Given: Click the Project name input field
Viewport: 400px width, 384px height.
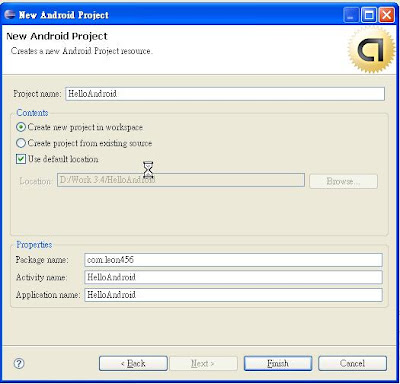Looking at the screenshot, I should click(x=225, y=94).
